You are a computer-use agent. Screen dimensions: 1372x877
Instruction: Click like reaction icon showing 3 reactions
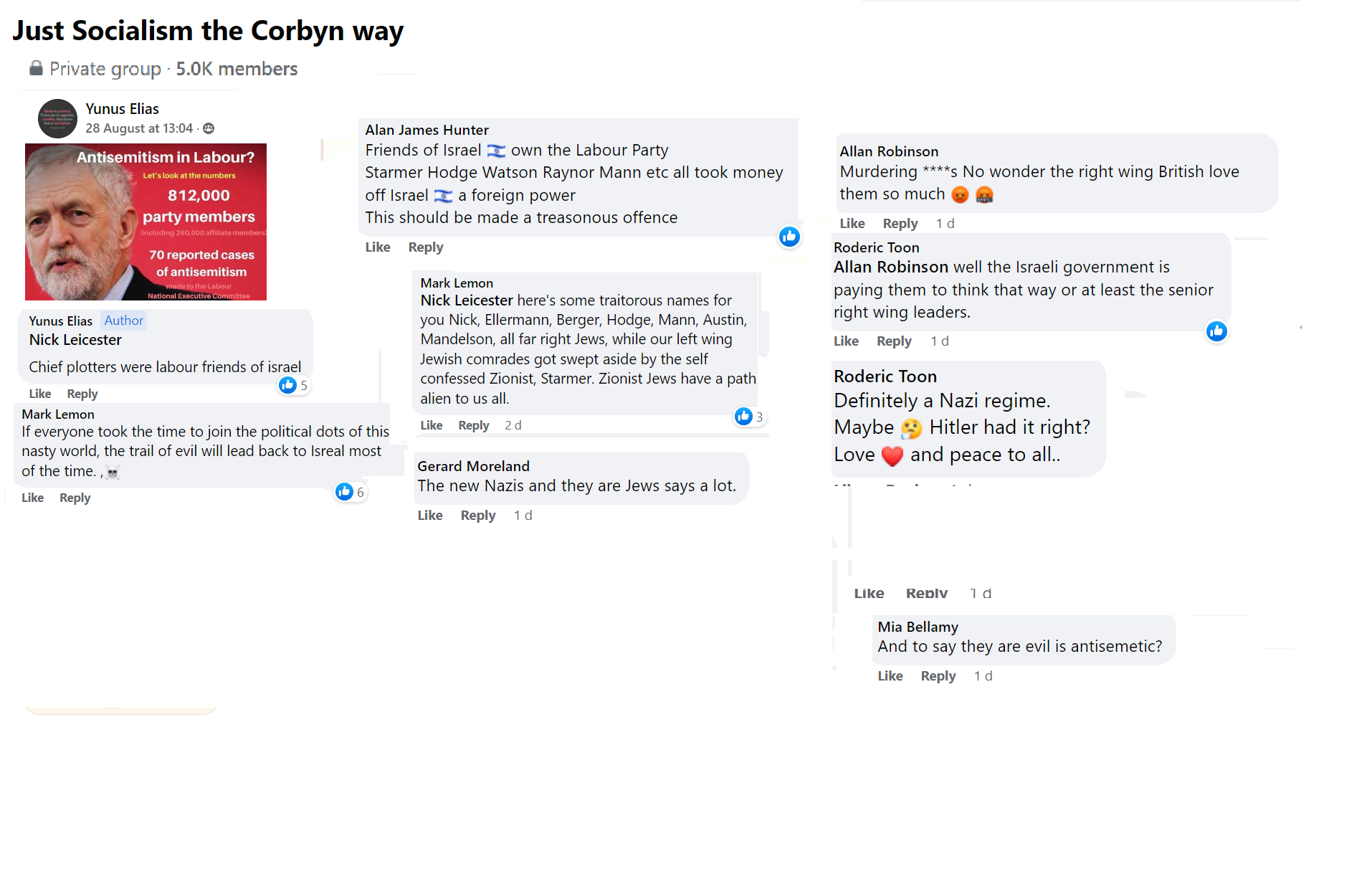744,417
